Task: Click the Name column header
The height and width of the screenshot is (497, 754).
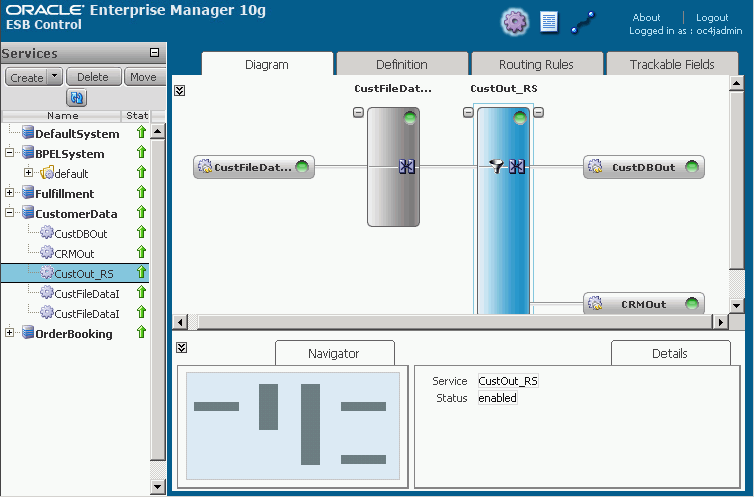Action: click(x=63, y=115)
